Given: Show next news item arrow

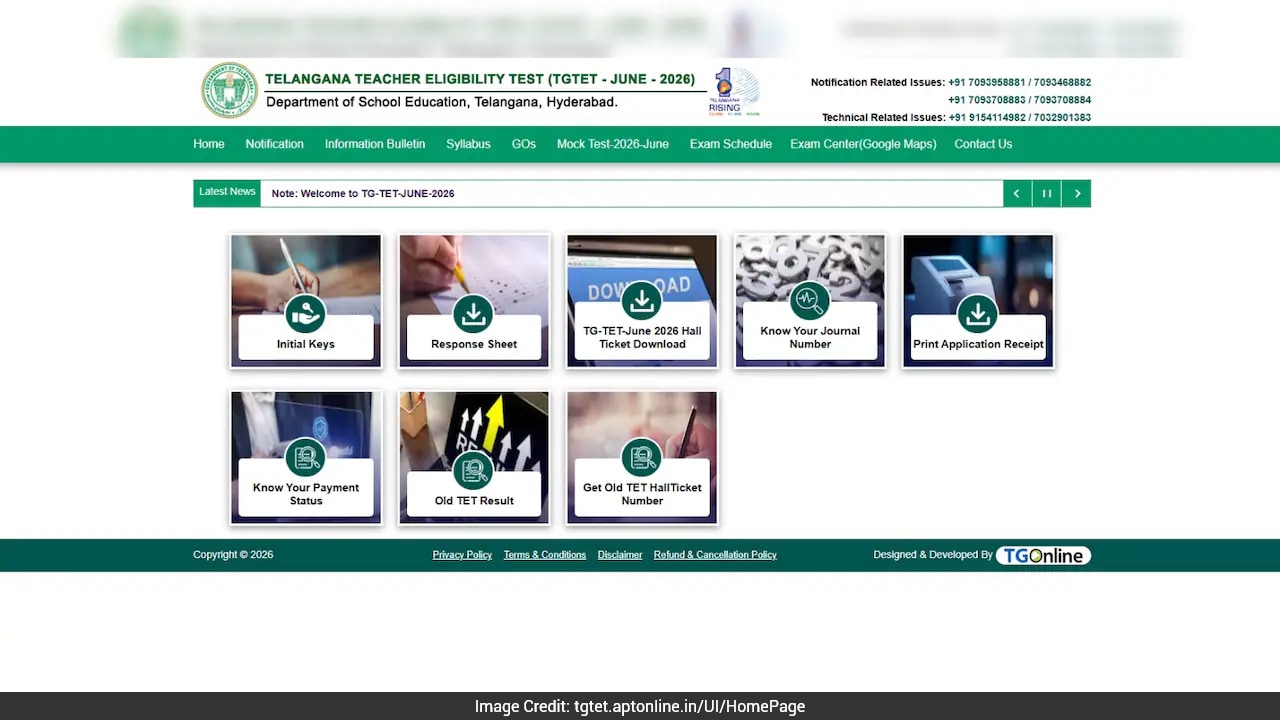Looking at the screenshot, I should click(x=1077, y=194).
